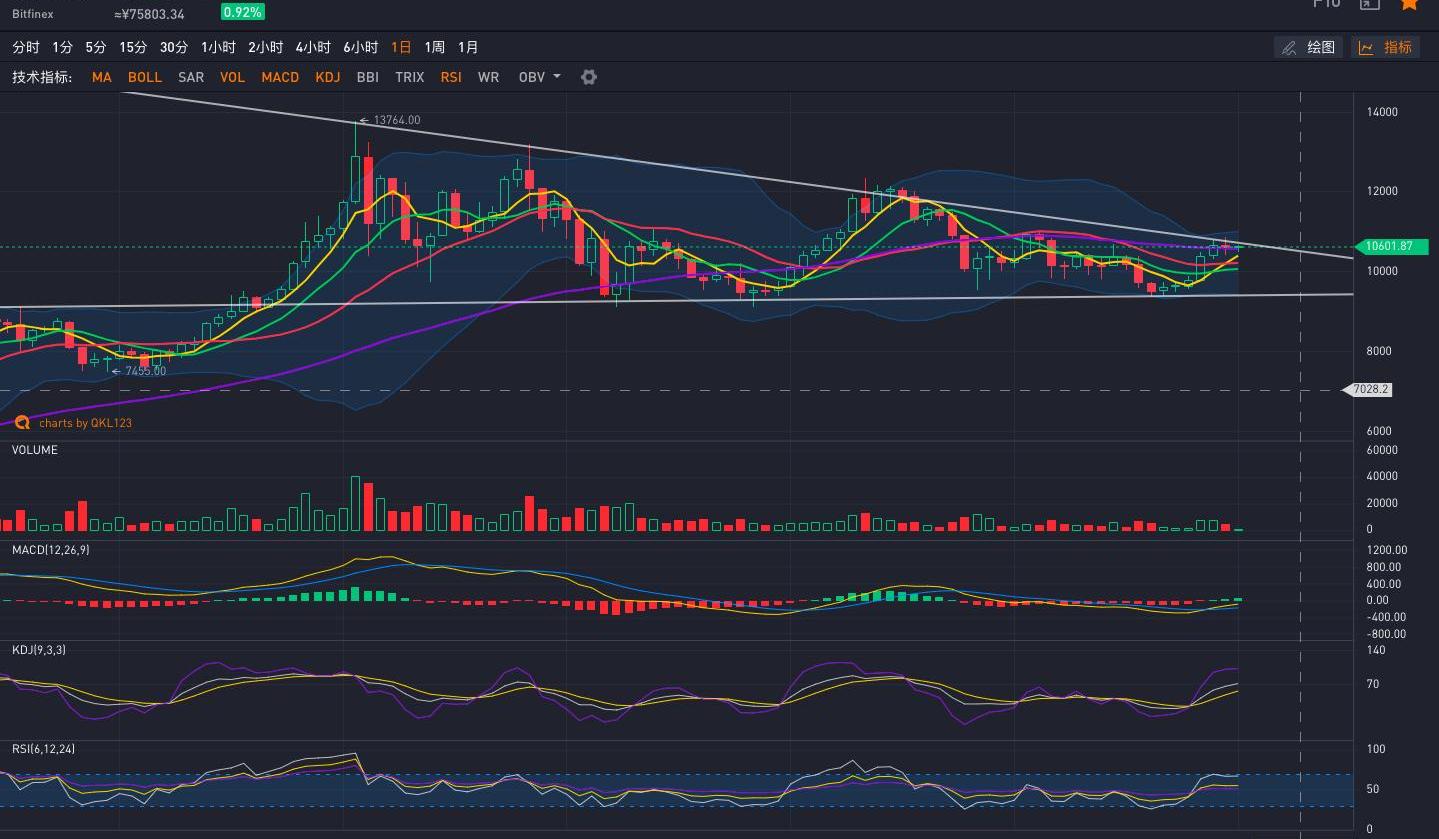Switch to 分时 time-sharing view
The image size is (1439, 839).
pyautogui.click(x=26, y=47)
